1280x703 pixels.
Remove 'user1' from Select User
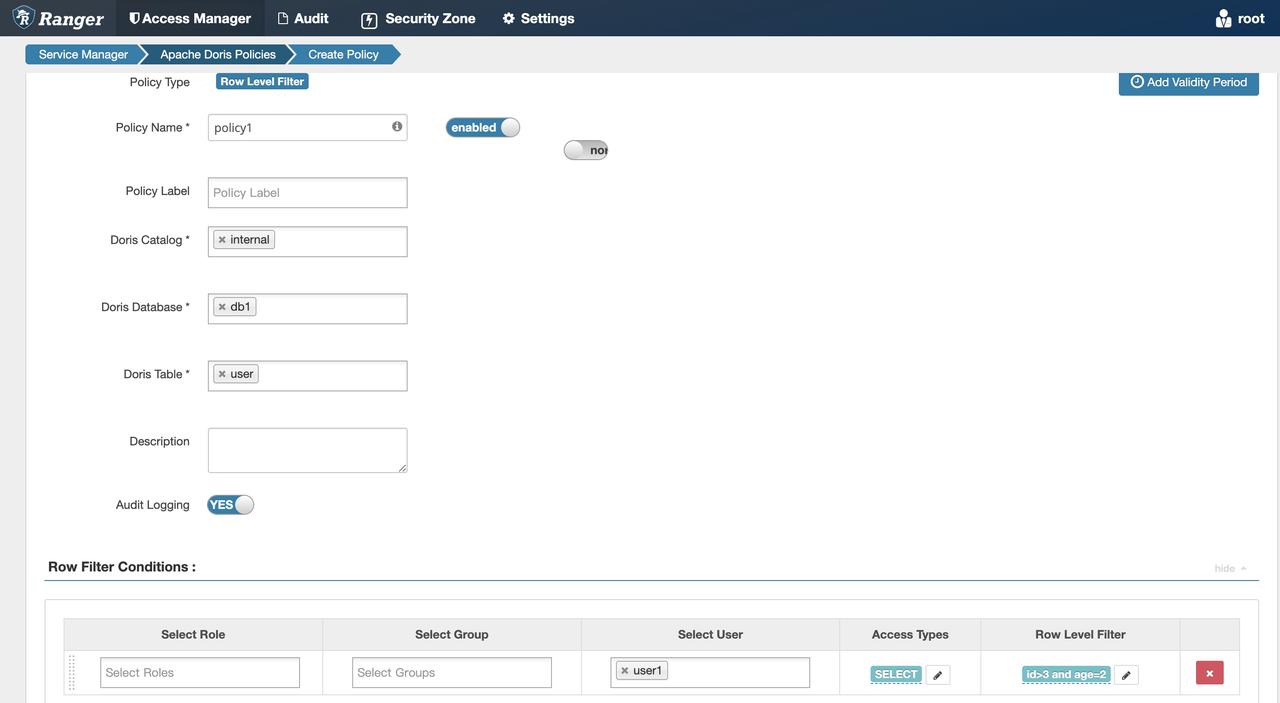click(625, 671)
